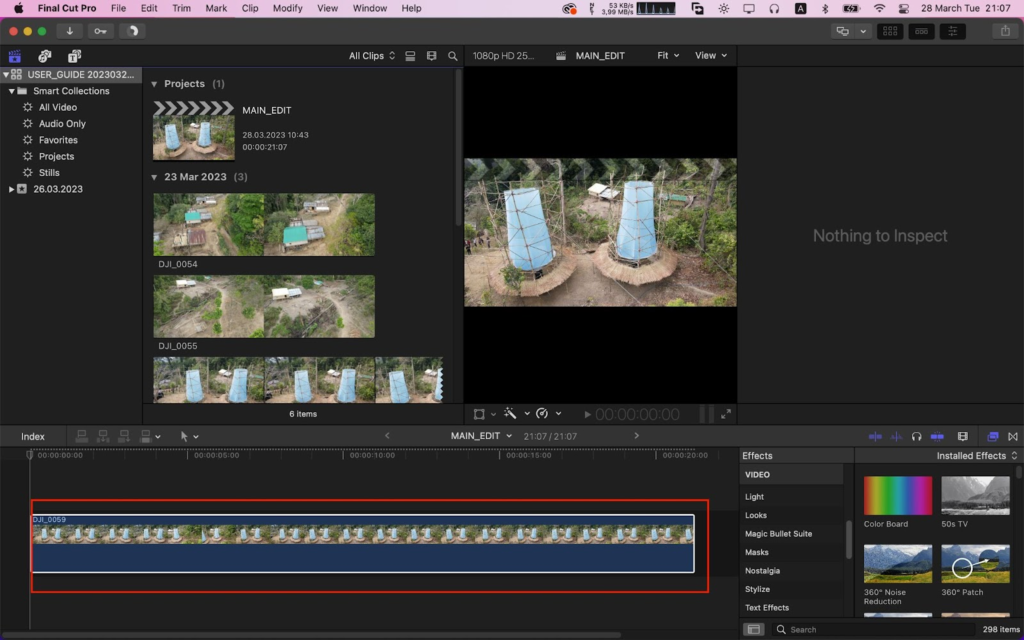Open the All Clips filter dropdown

(372, 56)
